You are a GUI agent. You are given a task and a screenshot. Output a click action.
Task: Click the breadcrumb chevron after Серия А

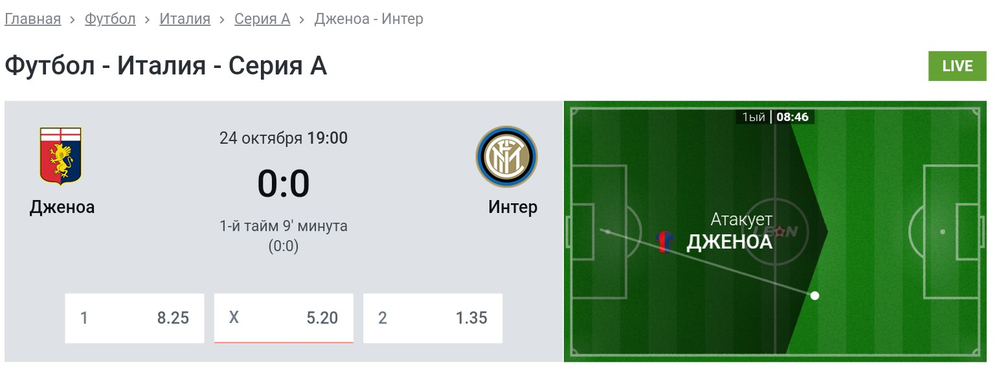point(302,20)
